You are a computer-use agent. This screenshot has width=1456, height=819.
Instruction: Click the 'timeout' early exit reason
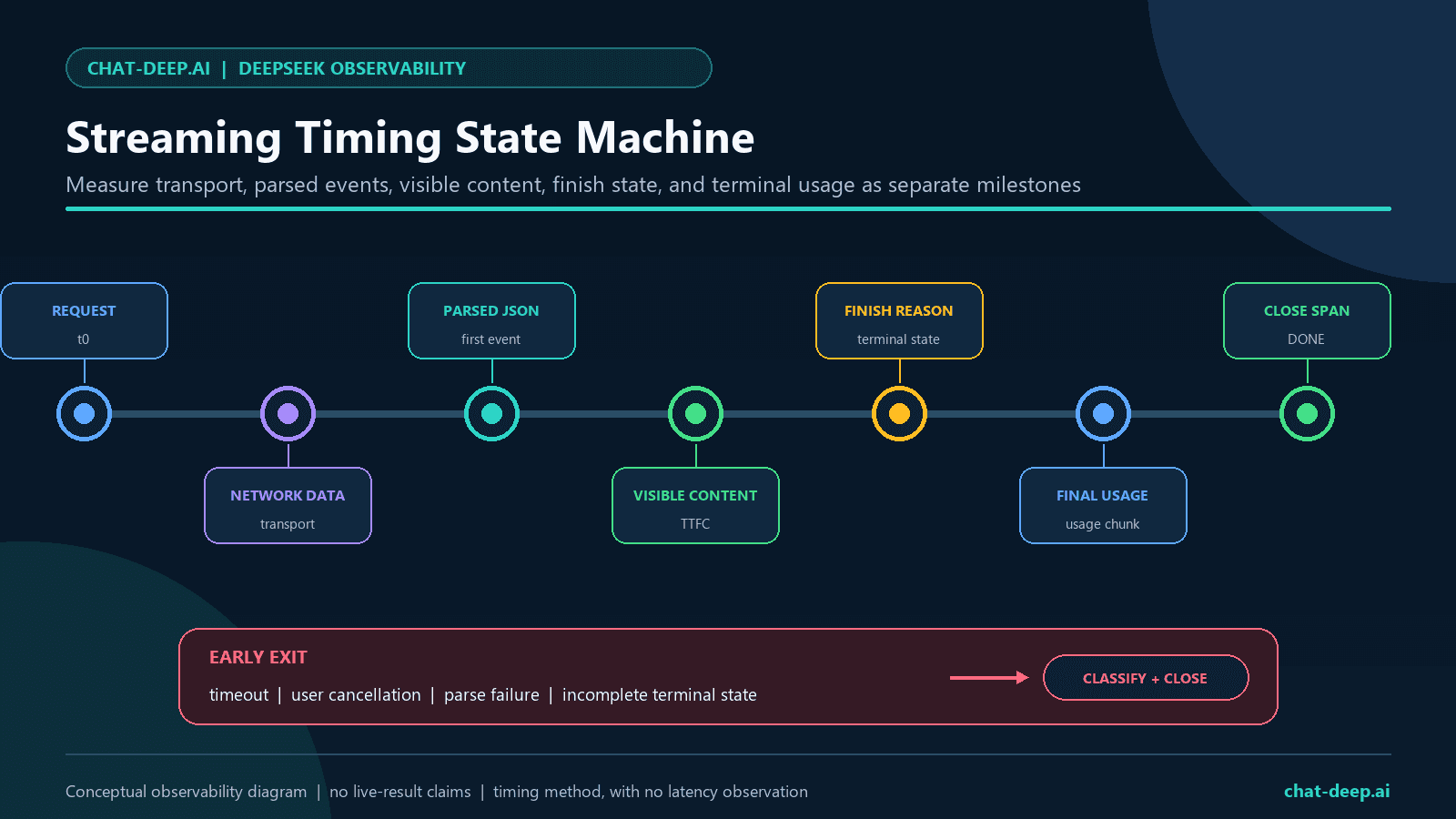click(239, 694)
